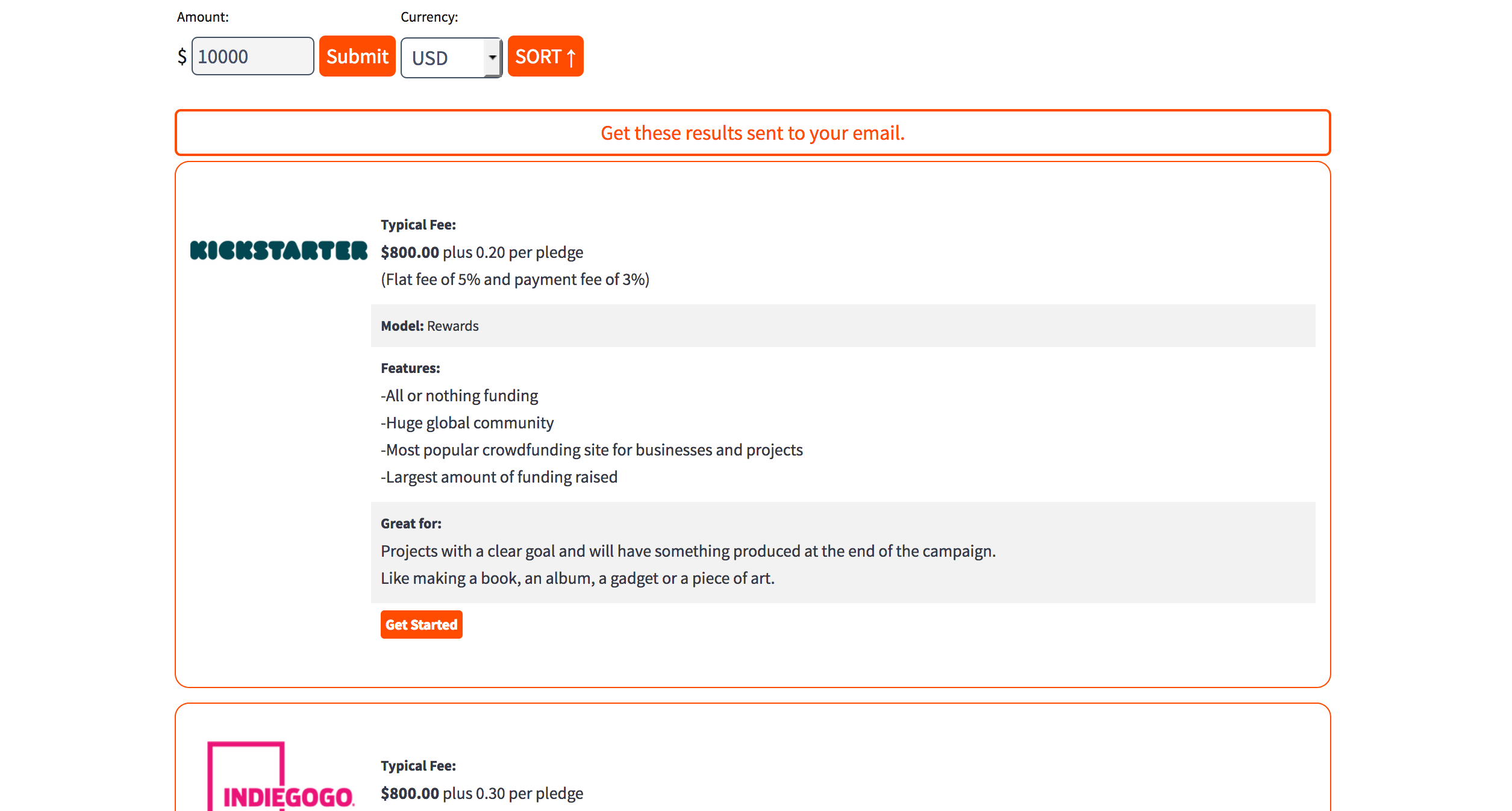Click the Huge global community feature line

(x=467, y=423)
